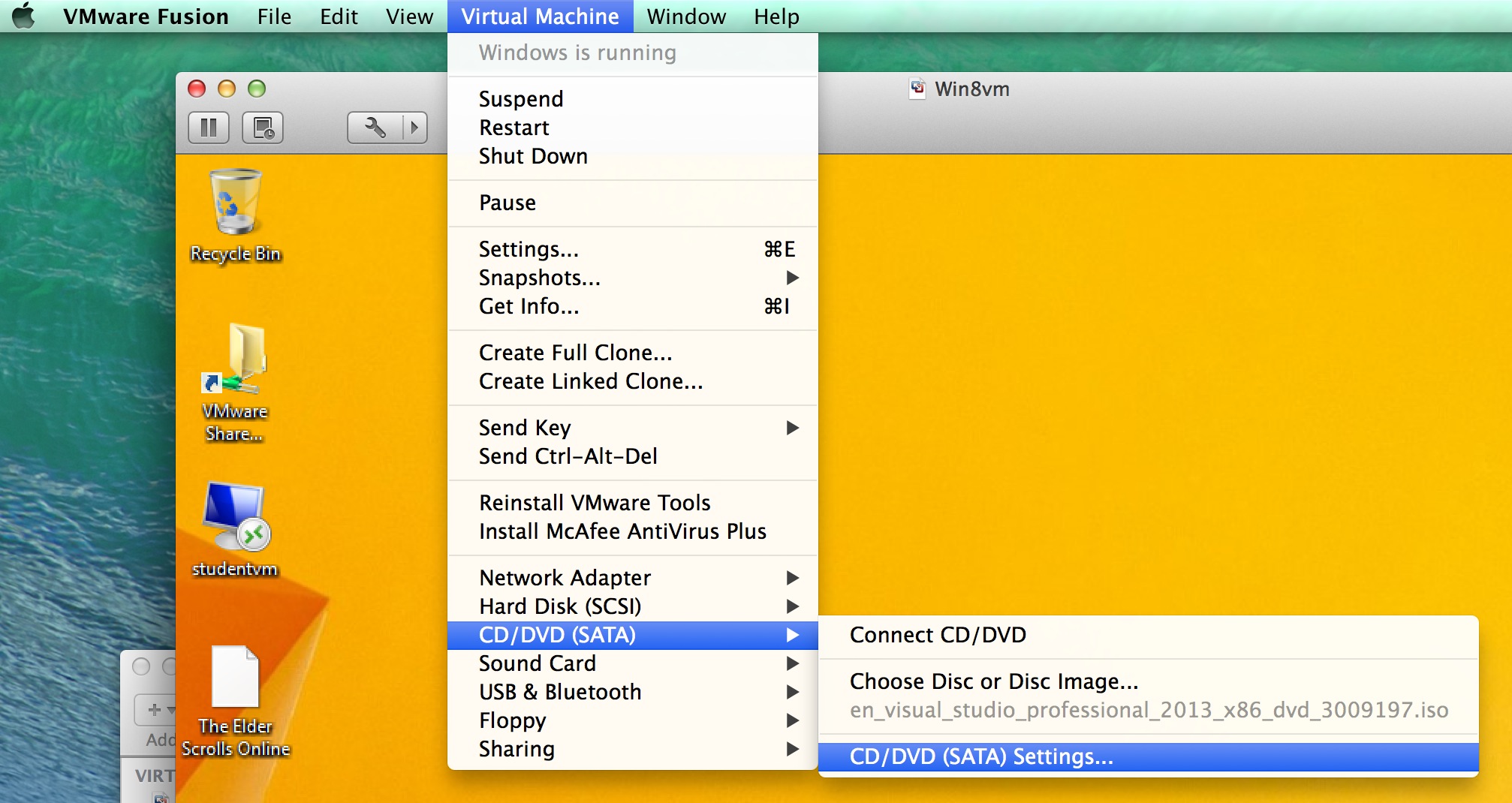This screenshot has height=803, width=1512.
Task: Select Reinstall VMware Tools
Action: coord(595,503)
